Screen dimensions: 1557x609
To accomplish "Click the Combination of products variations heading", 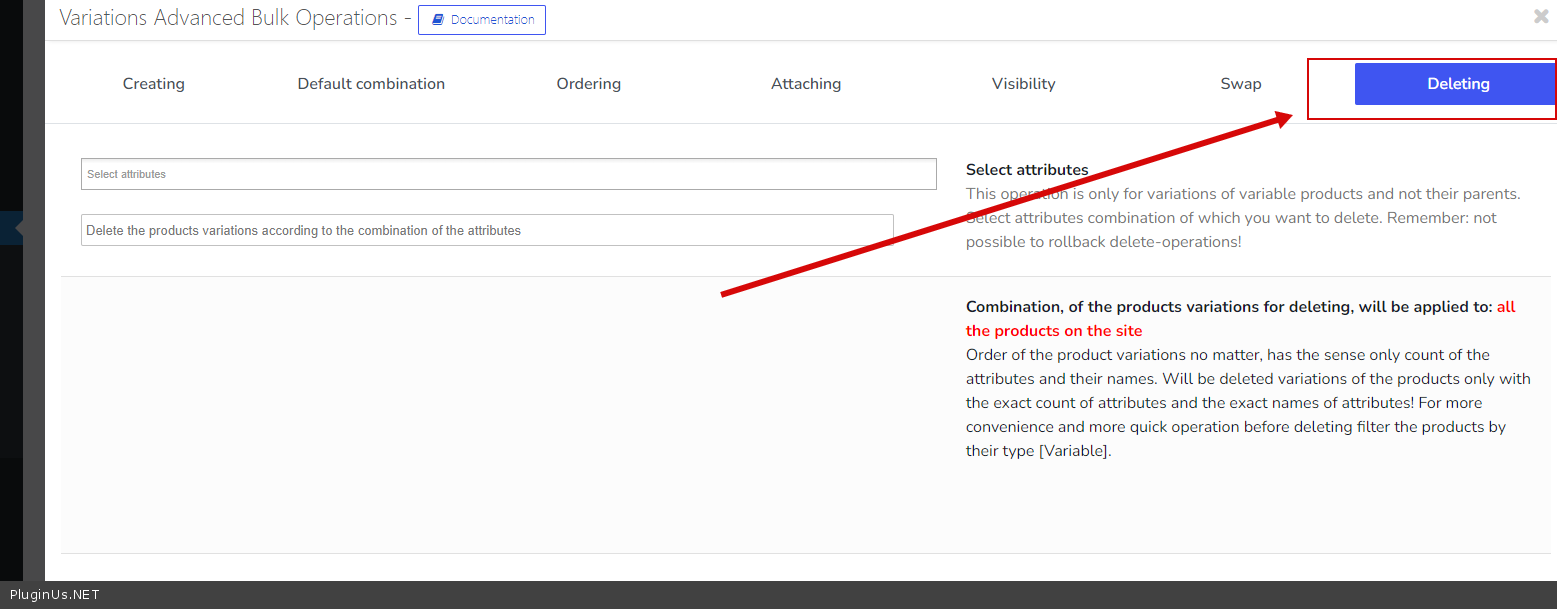I will point(1228,307).
